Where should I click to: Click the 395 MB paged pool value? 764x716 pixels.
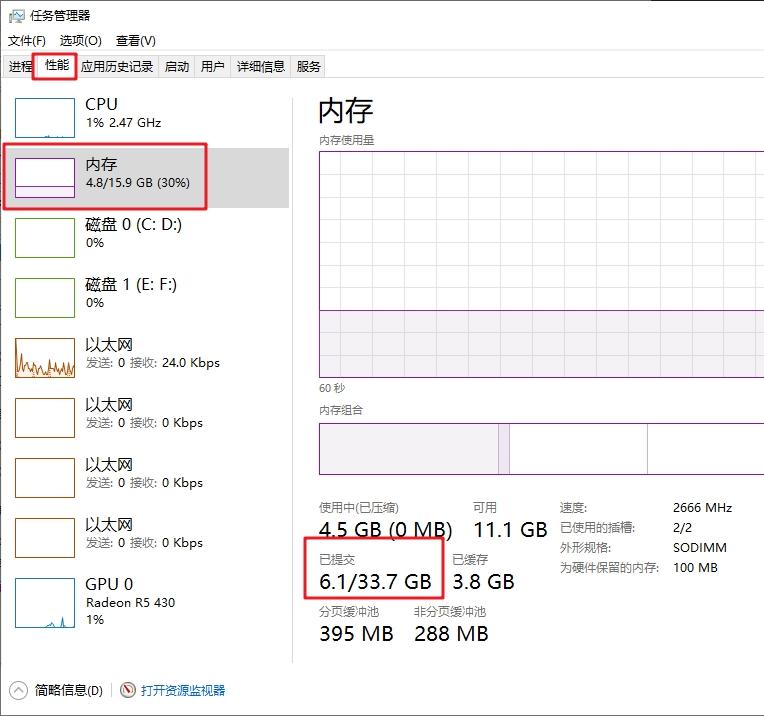coord(356,634)
